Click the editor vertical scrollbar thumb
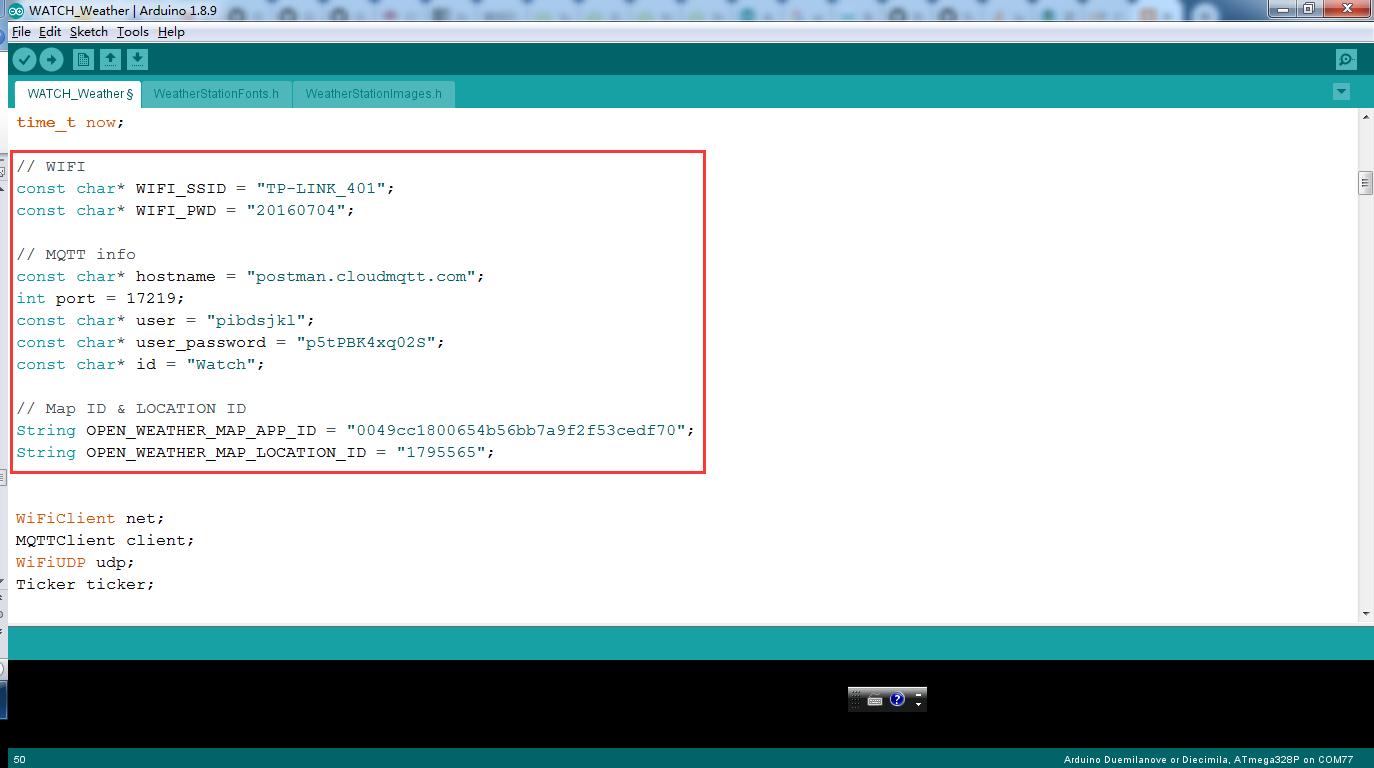1374x768 pixels. coord(1365,183)
